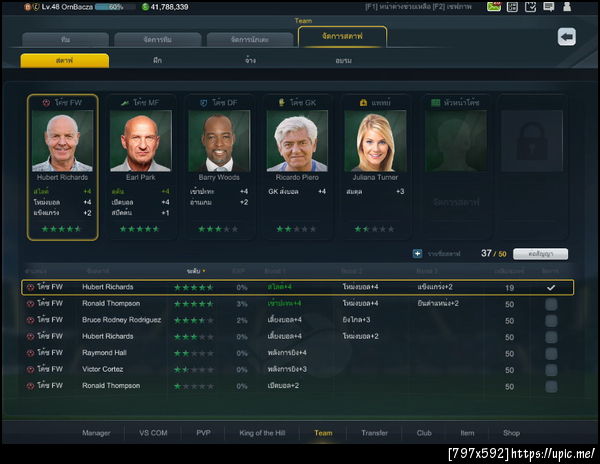Select Earl Park MF coach portrait
The image size is (600, 464).
[x=141, y=140]
